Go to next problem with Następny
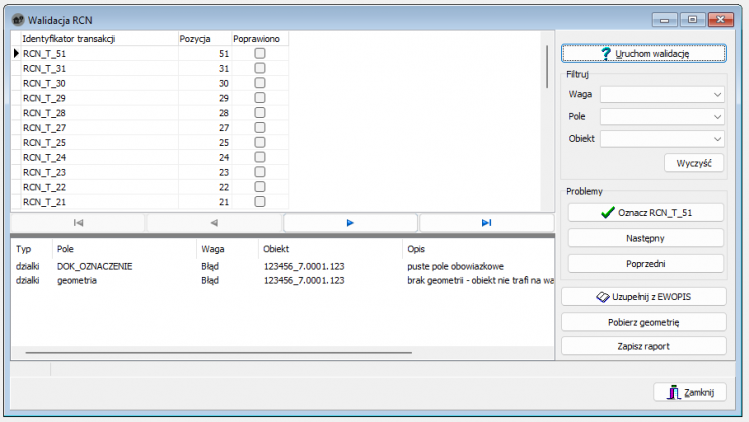This screenshot has width=749, height=422. point(645,238)
